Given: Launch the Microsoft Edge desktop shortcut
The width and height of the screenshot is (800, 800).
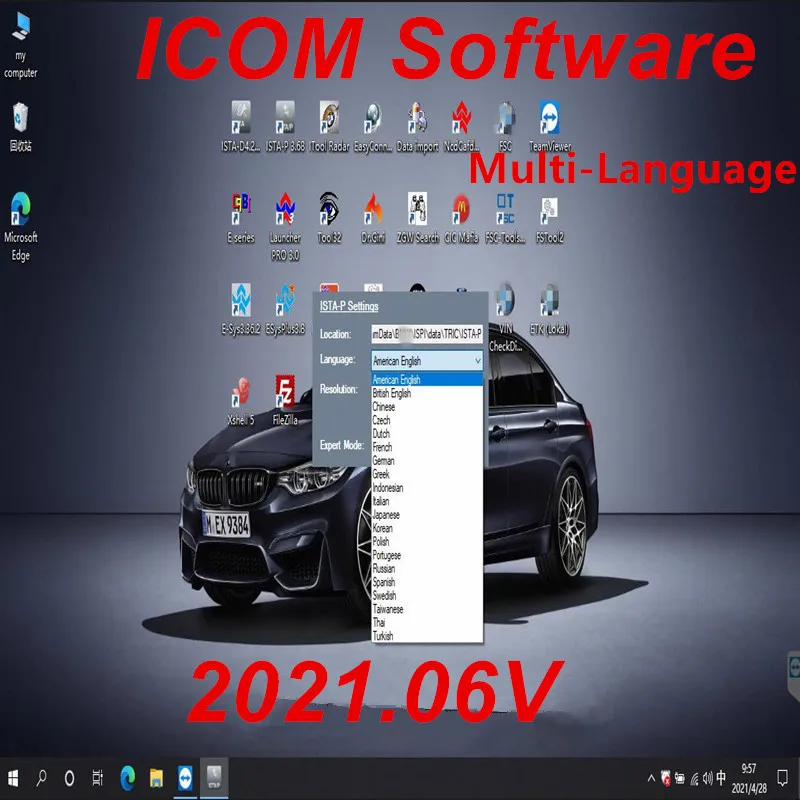Looking at the screenshot, I should pos(20,227).
